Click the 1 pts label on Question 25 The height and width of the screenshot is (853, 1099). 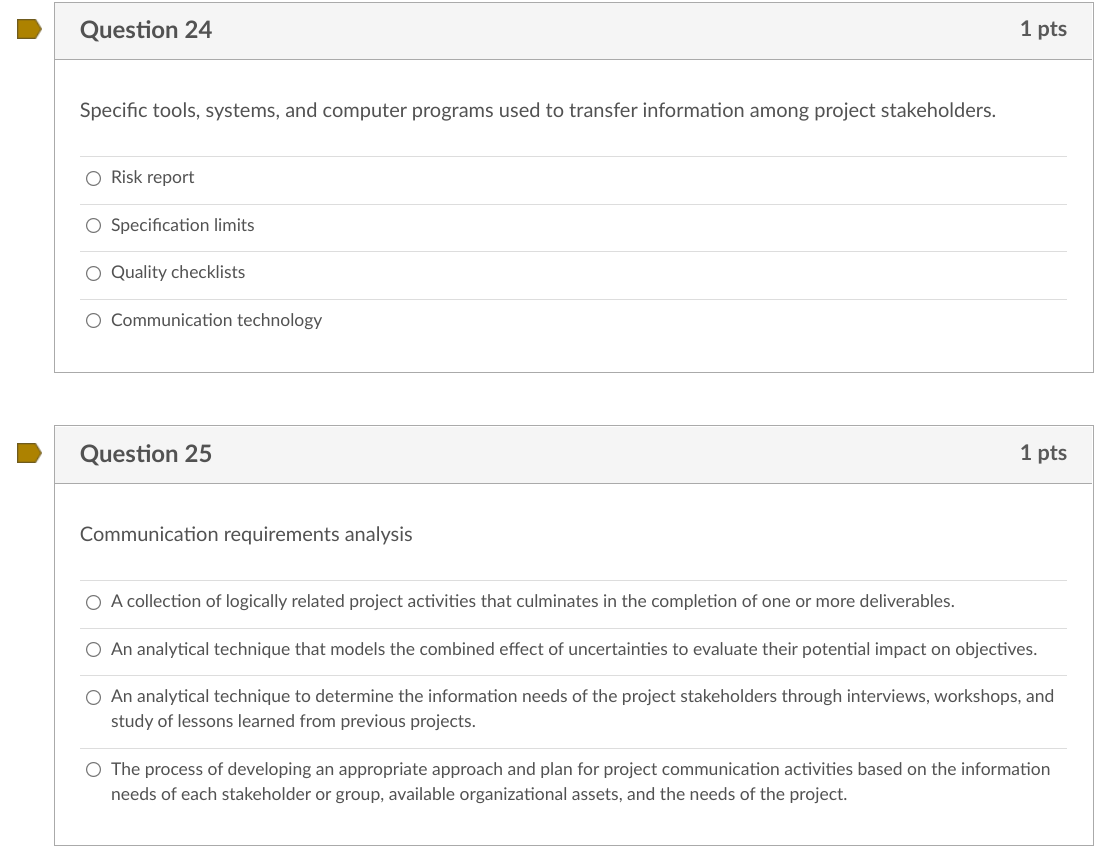click(1043, 453)
